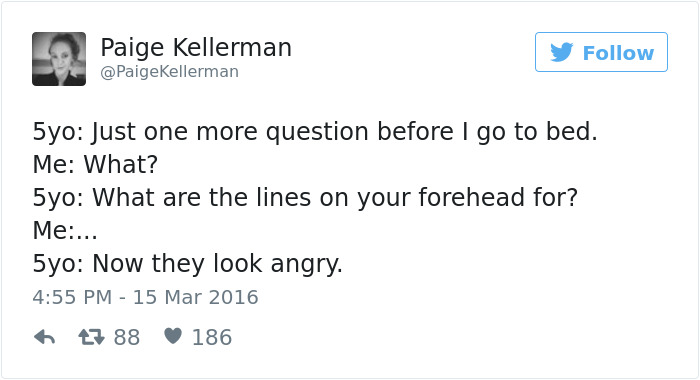Viewport: 700px width, 380px height.
Task: Like the tweet with the heart icon
Action: tap(173, 336)
